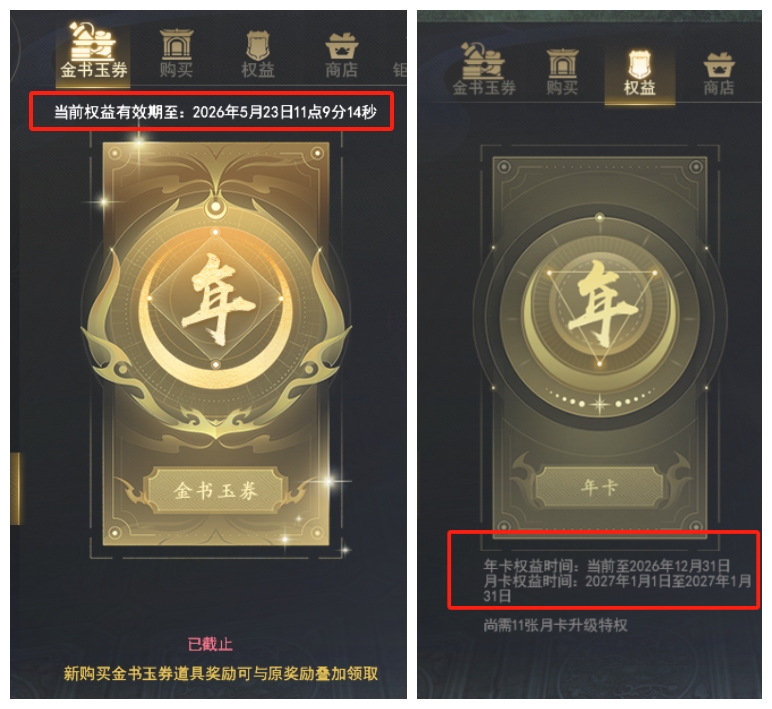Click the 金书玉券 plaque button

[216, 491]
